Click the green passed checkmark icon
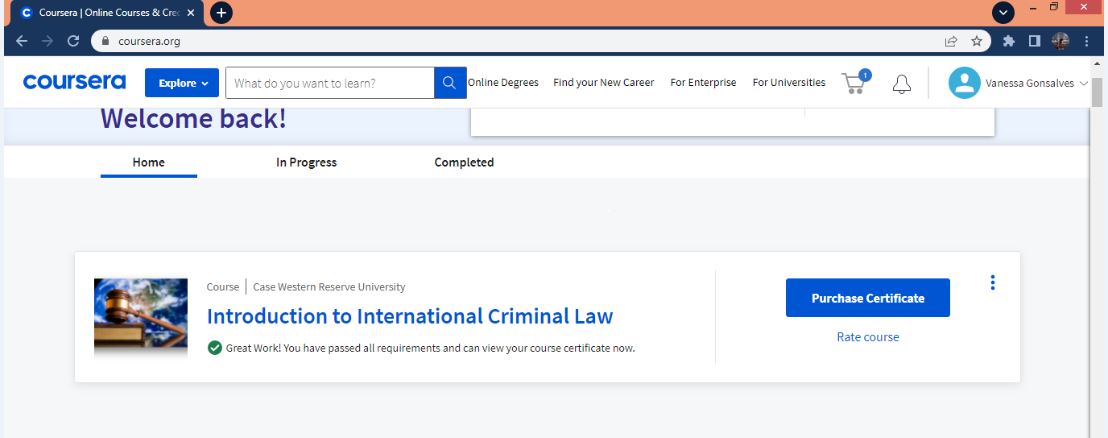 click(x=215, y=348)
